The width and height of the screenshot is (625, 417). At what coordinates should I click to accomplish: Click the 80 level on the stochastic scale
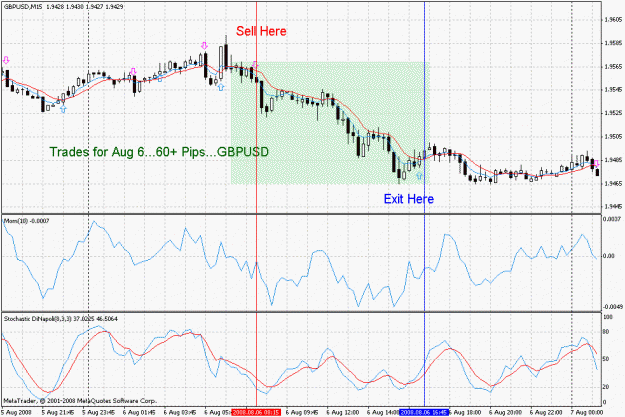[606, 332]
